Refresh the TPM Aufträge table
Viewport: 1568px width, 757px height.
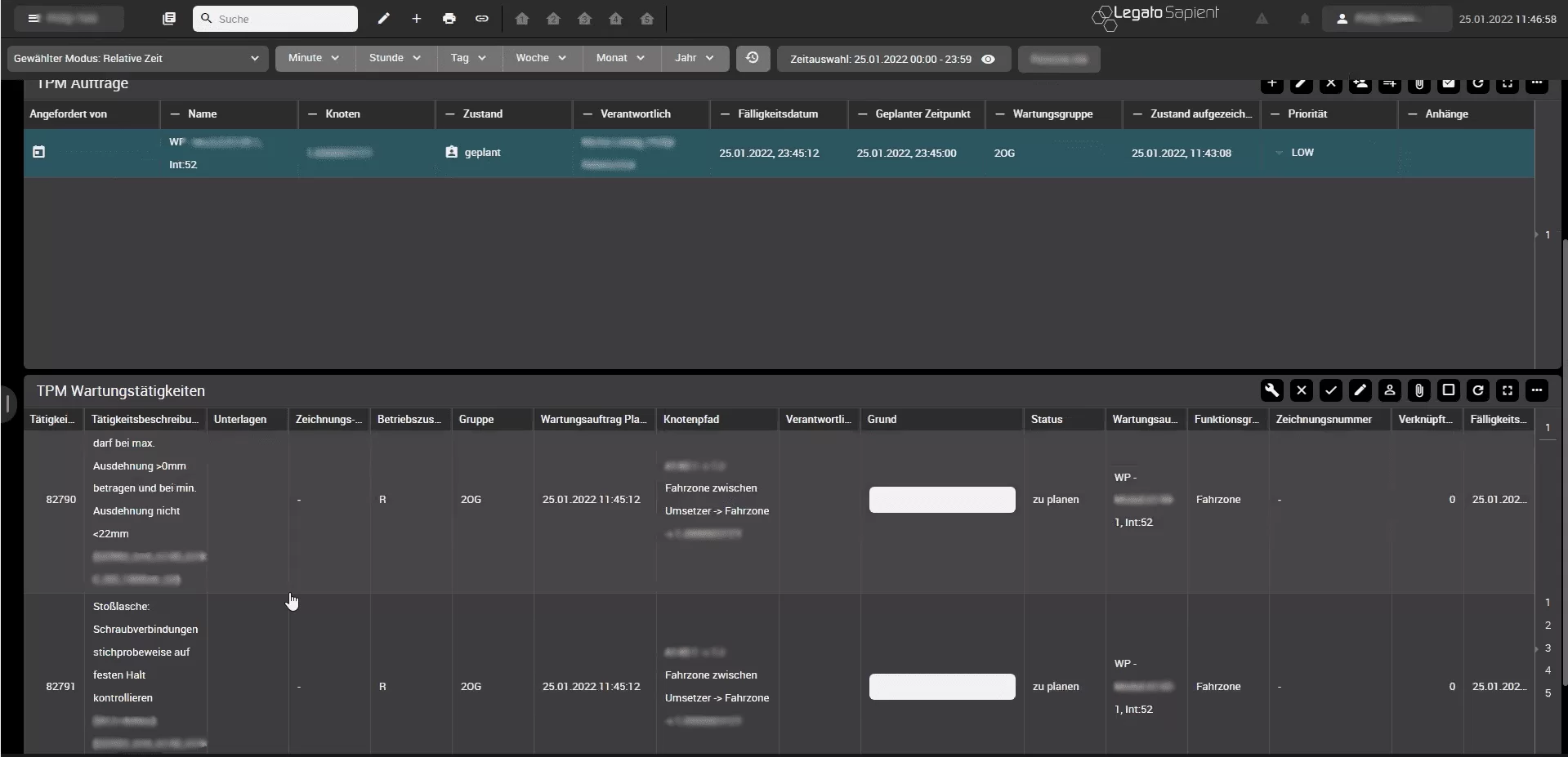click(x=1478, y=83)
